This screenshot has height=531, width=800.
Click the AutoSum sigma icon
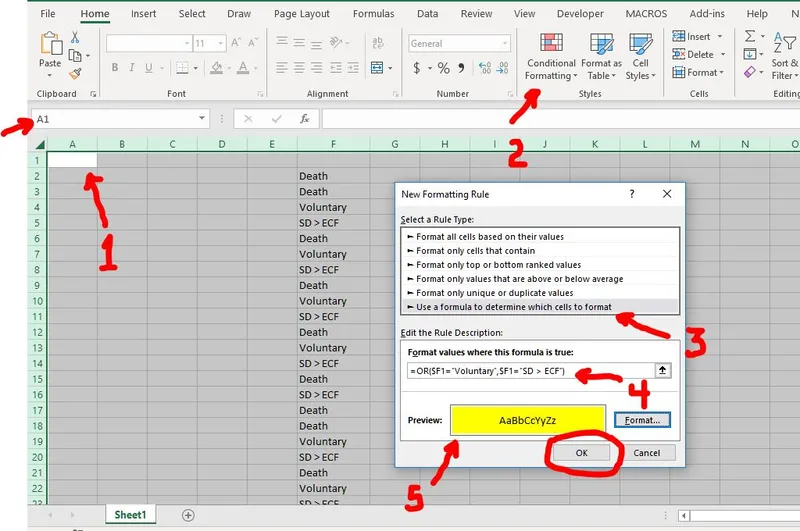749,36
